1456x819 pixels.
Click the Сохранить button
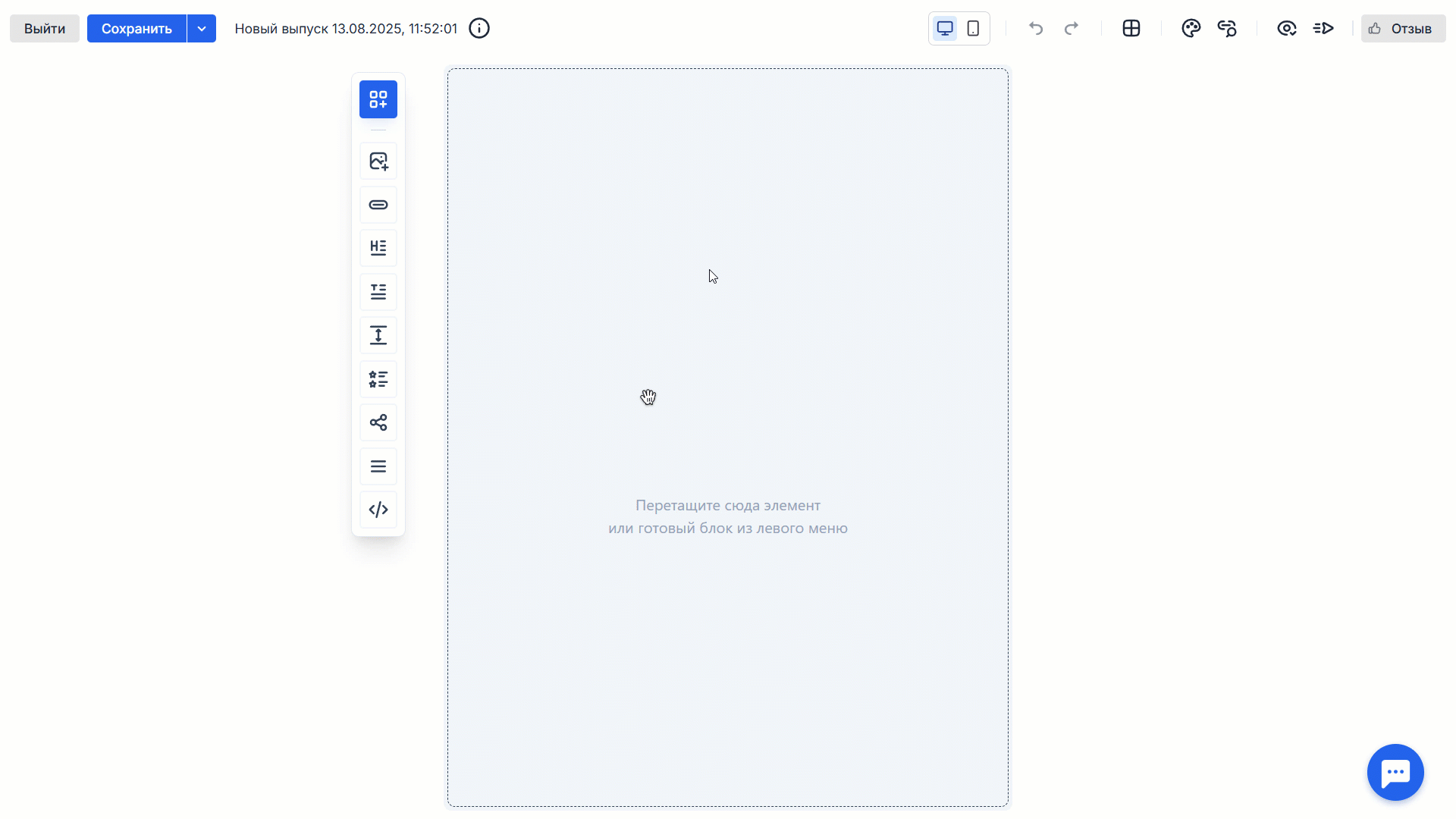pos(136,29)
